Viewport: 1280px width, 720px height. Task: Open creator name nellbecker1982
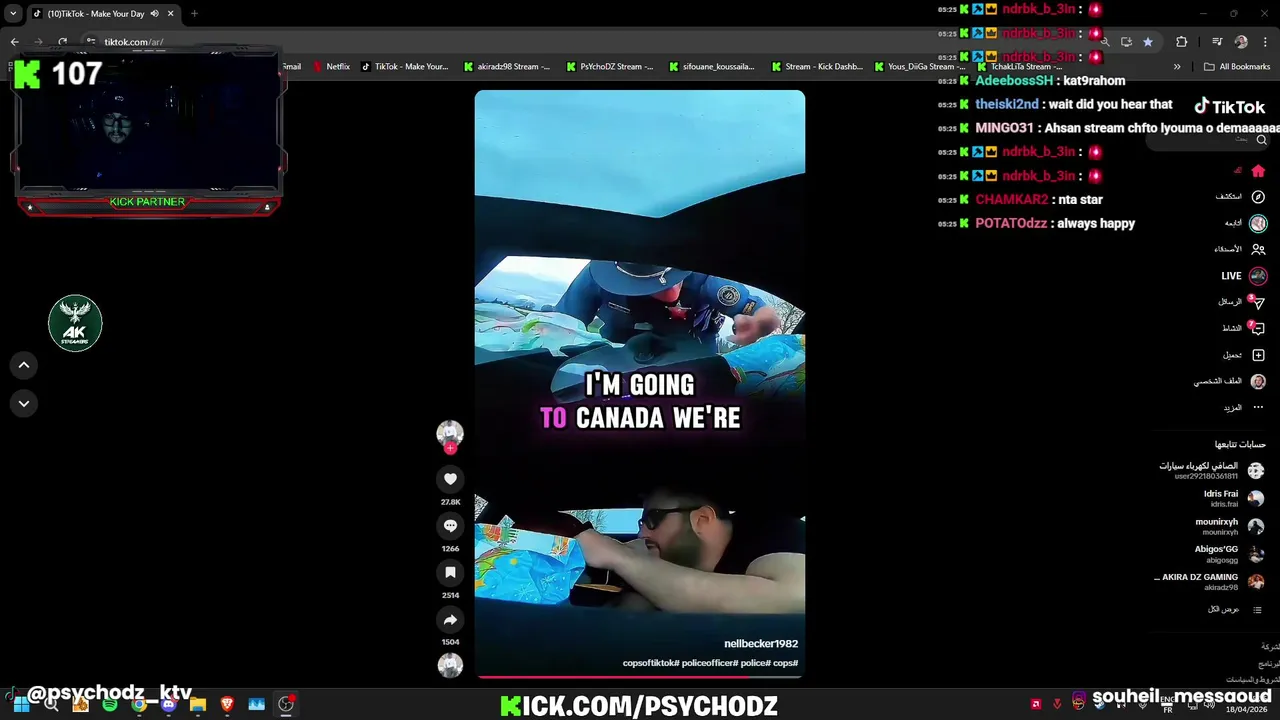[761, 644]
